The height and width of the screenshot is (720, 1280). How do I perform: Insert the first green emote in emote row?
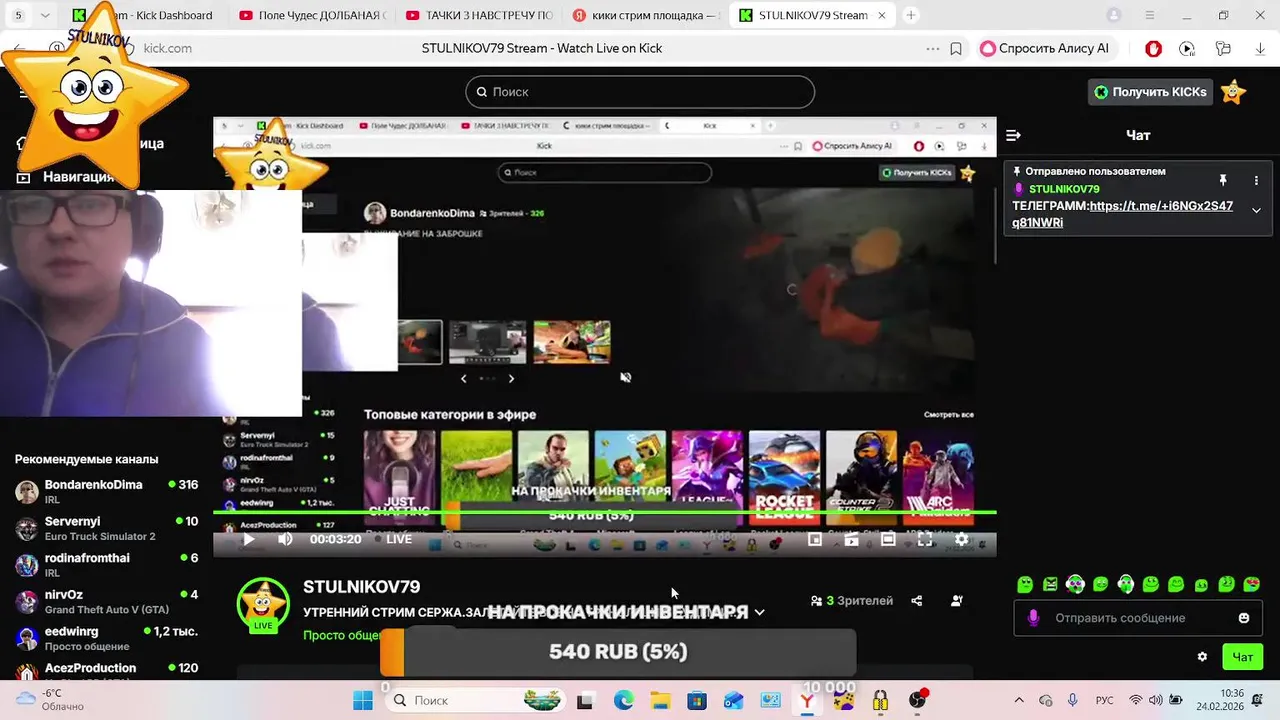(x=1025, y=585)
